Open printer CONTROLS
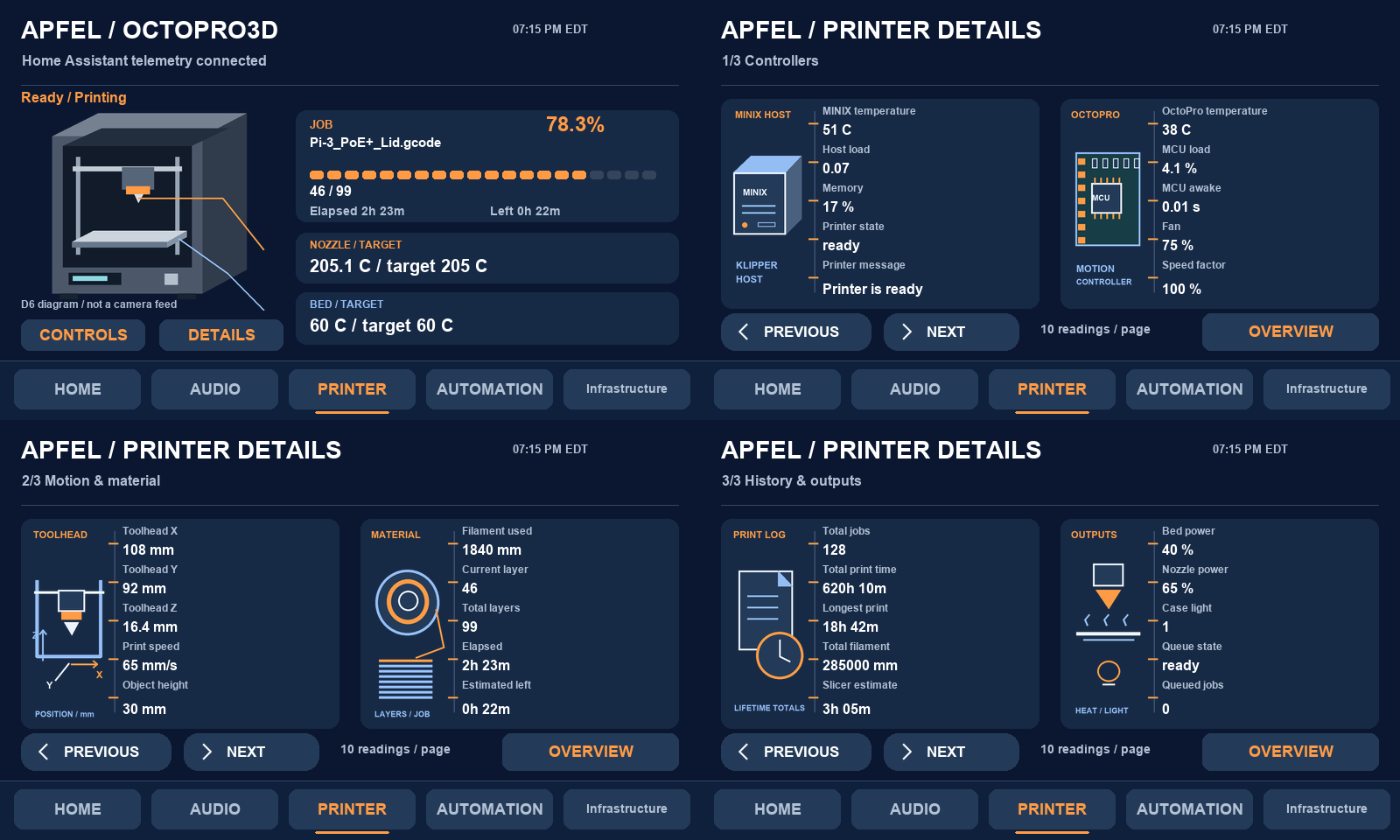This screenshot has height=840, width=1400. pyautogui.click(x=83, y=335)
